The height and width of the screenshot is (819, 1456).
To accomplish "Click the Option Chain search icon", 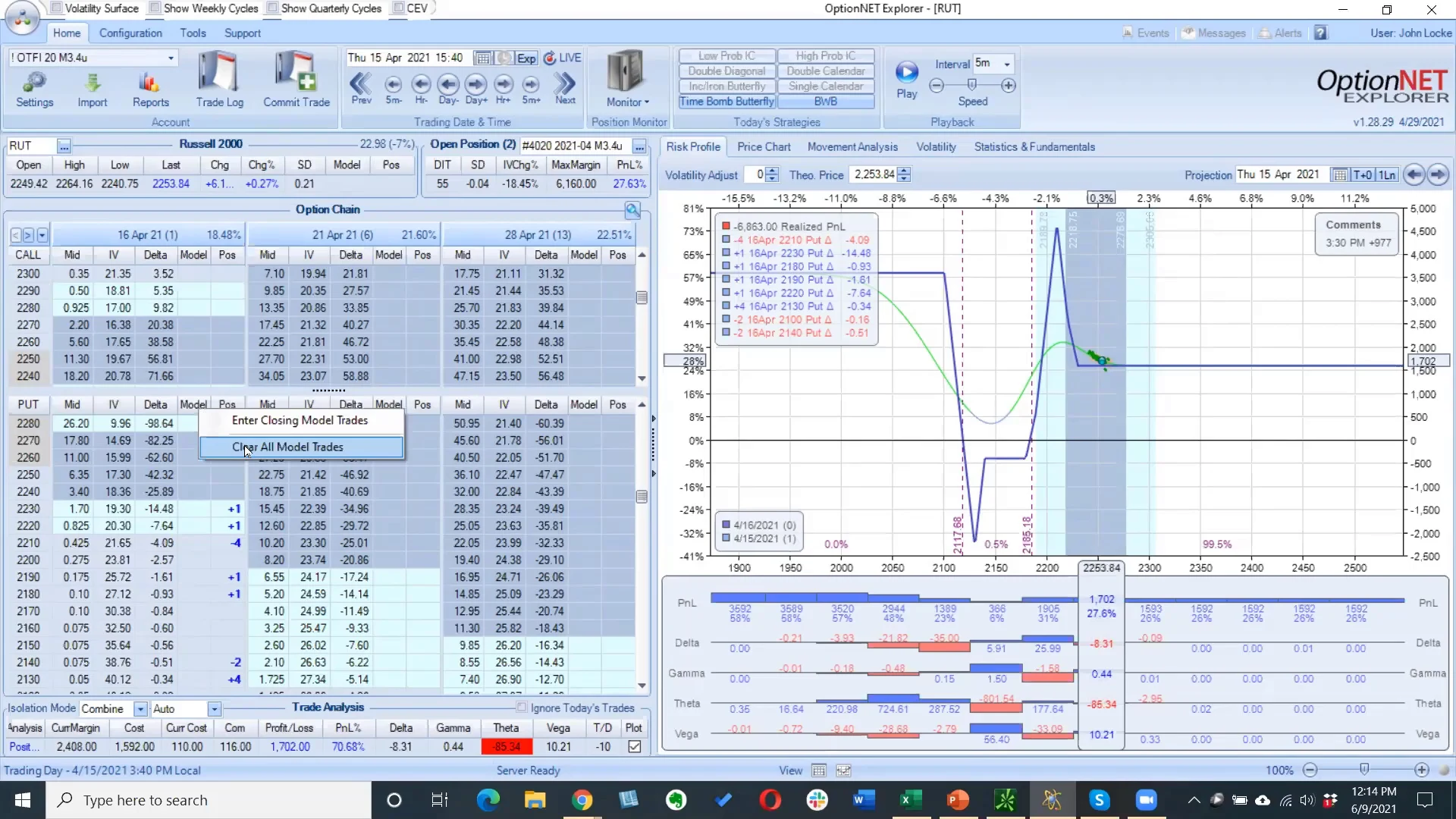I will [632, 210].
